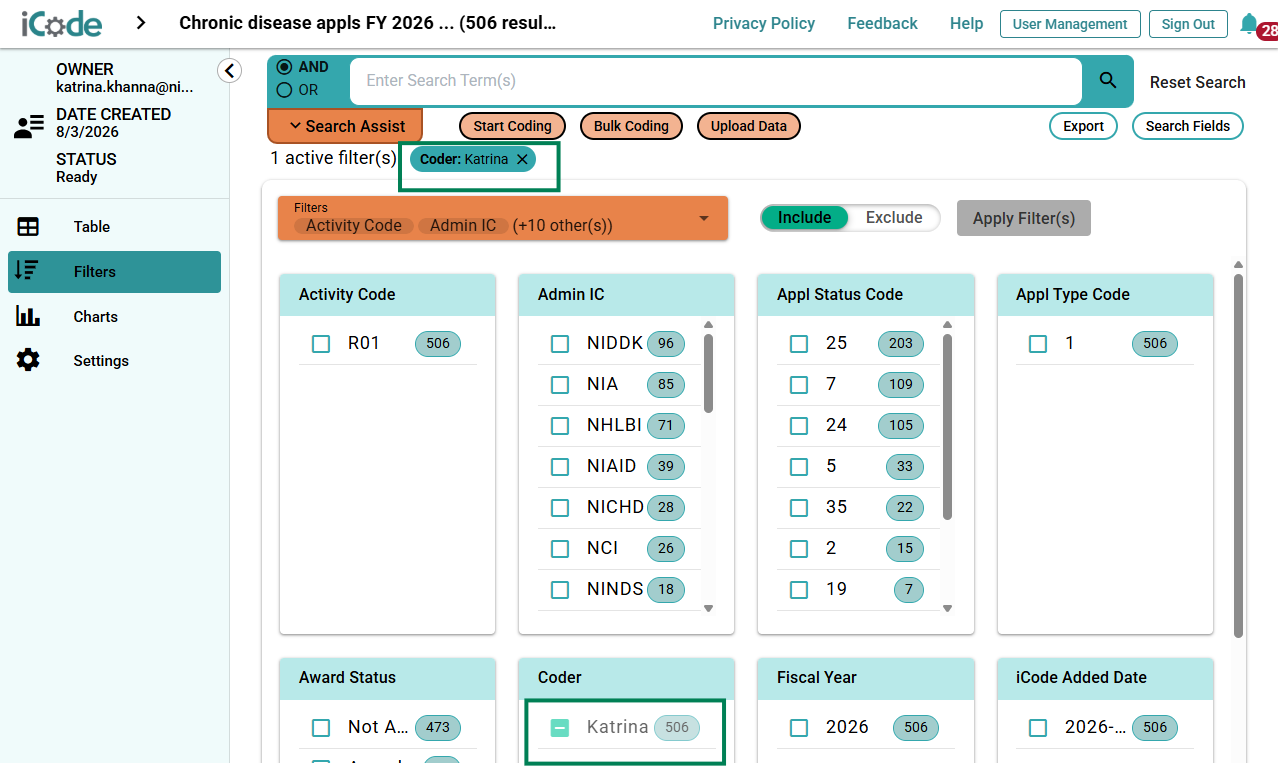The width and height of the screenshot is (1278, 766).
Task: Click Apply Filter(s) button
Action: pyautogui.click(x=1024, y=218)
